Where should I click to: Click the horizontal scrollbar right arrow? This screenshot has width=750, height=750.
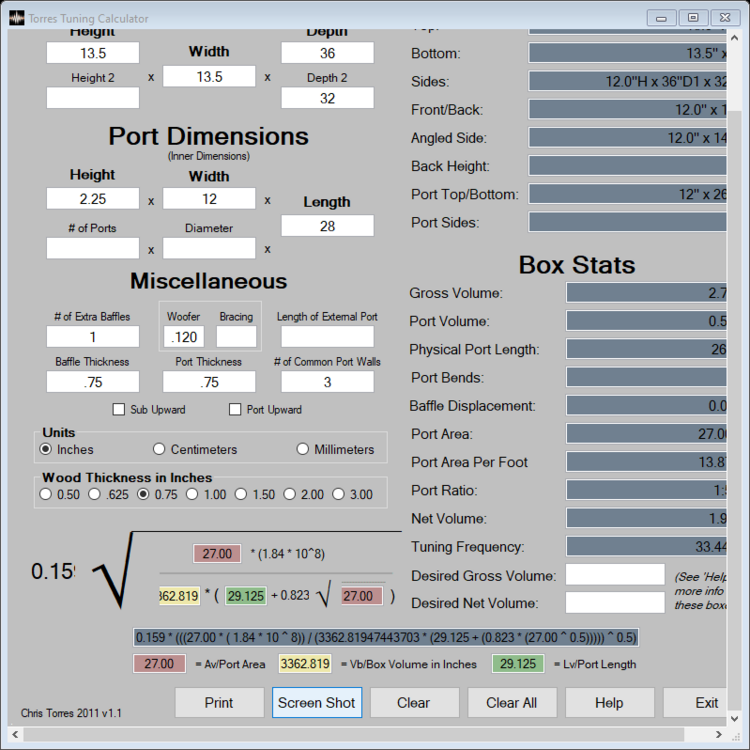pyautogui.click(x=718, y=734)
